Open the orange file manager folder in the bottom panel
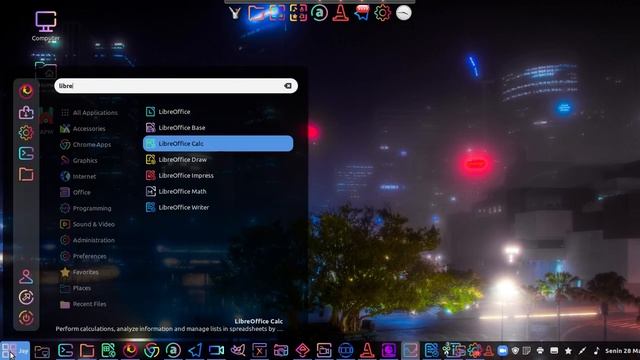Image resolution: width=640 pixels, height=360 pixels. tap(87, 350)
